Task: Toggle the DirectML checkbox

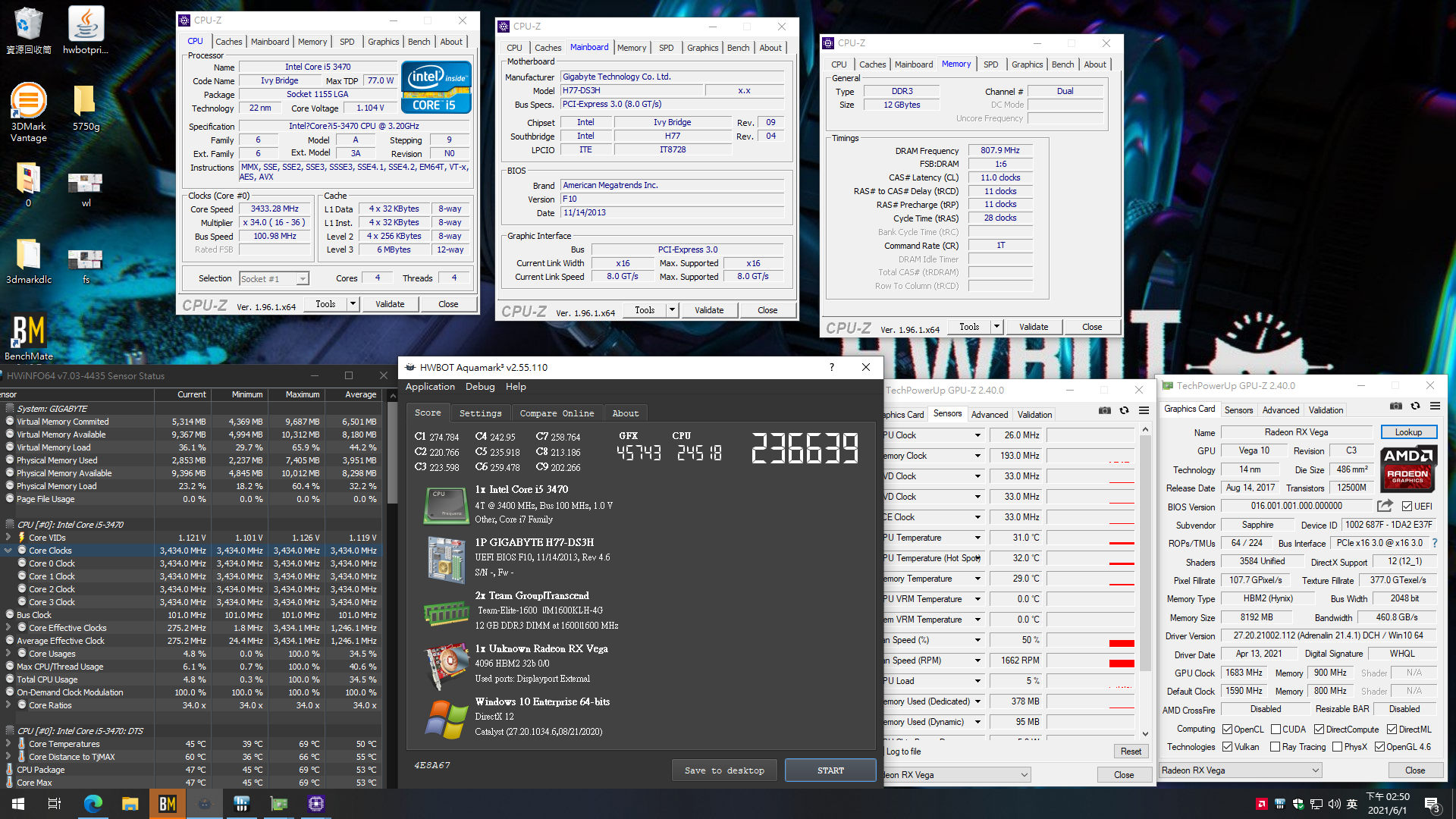Action: 1392,729
